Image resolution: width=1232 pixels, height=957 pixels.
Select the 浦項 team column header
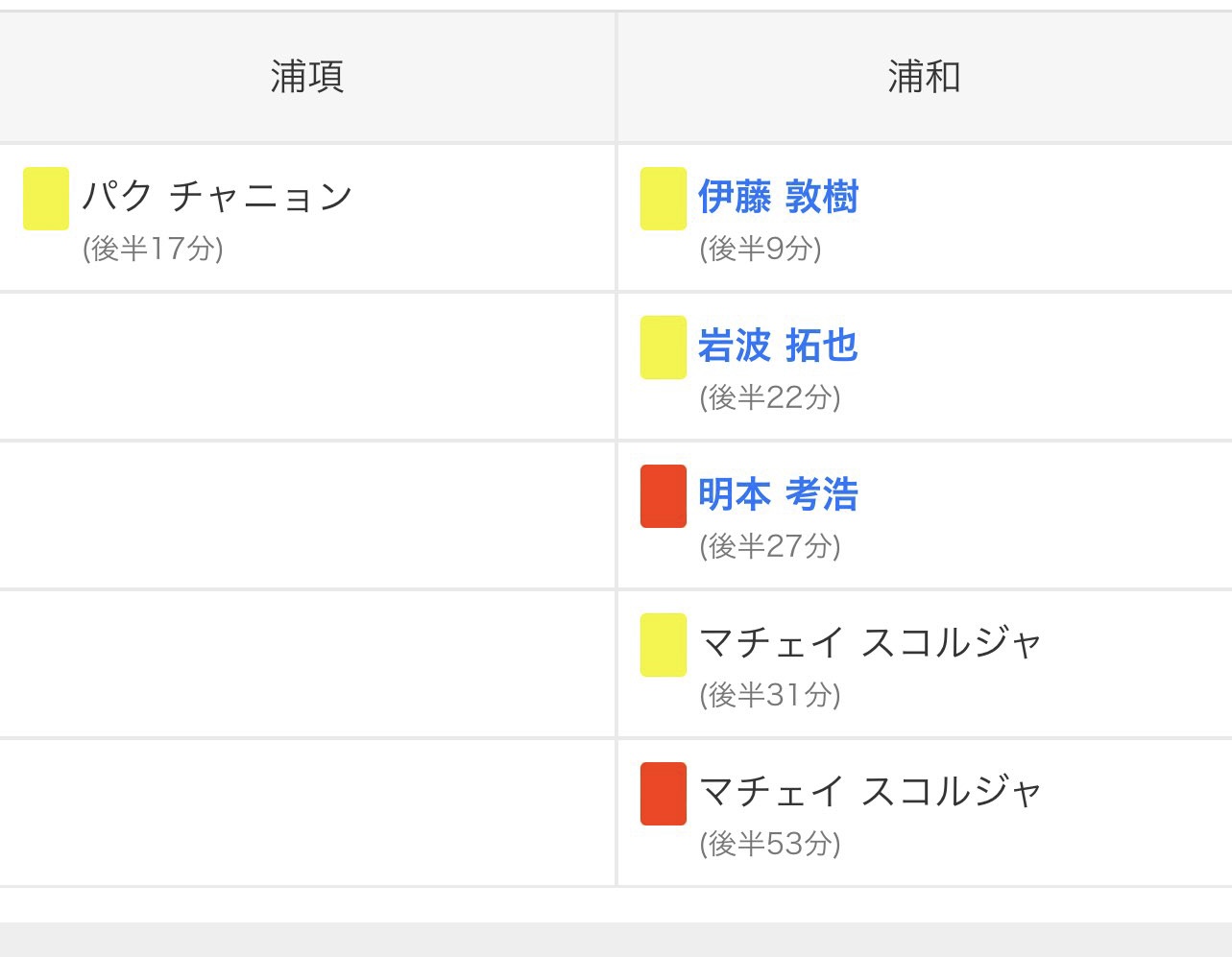(x=307, y=77)
